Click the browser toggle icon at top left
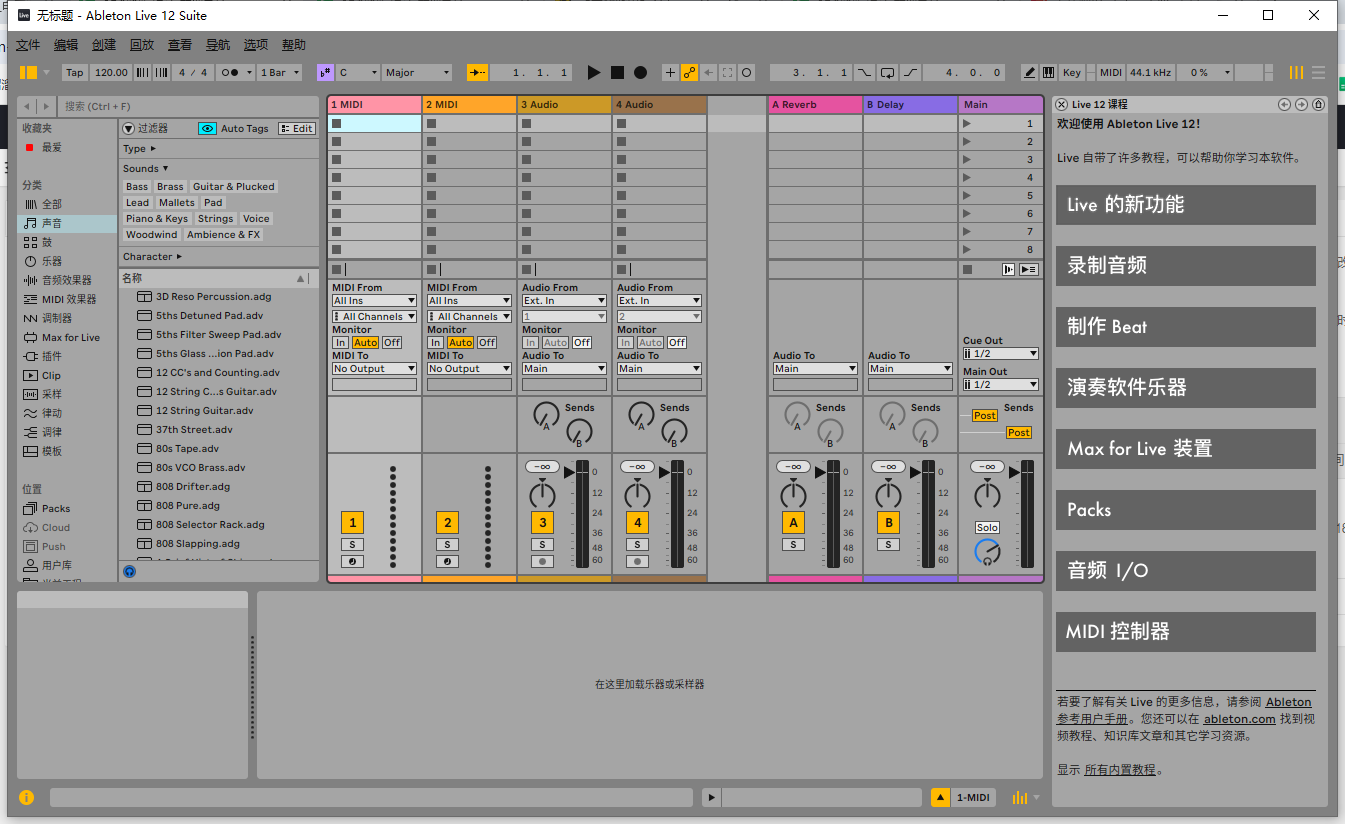1345x824 pixels. (x=28, y=73)
